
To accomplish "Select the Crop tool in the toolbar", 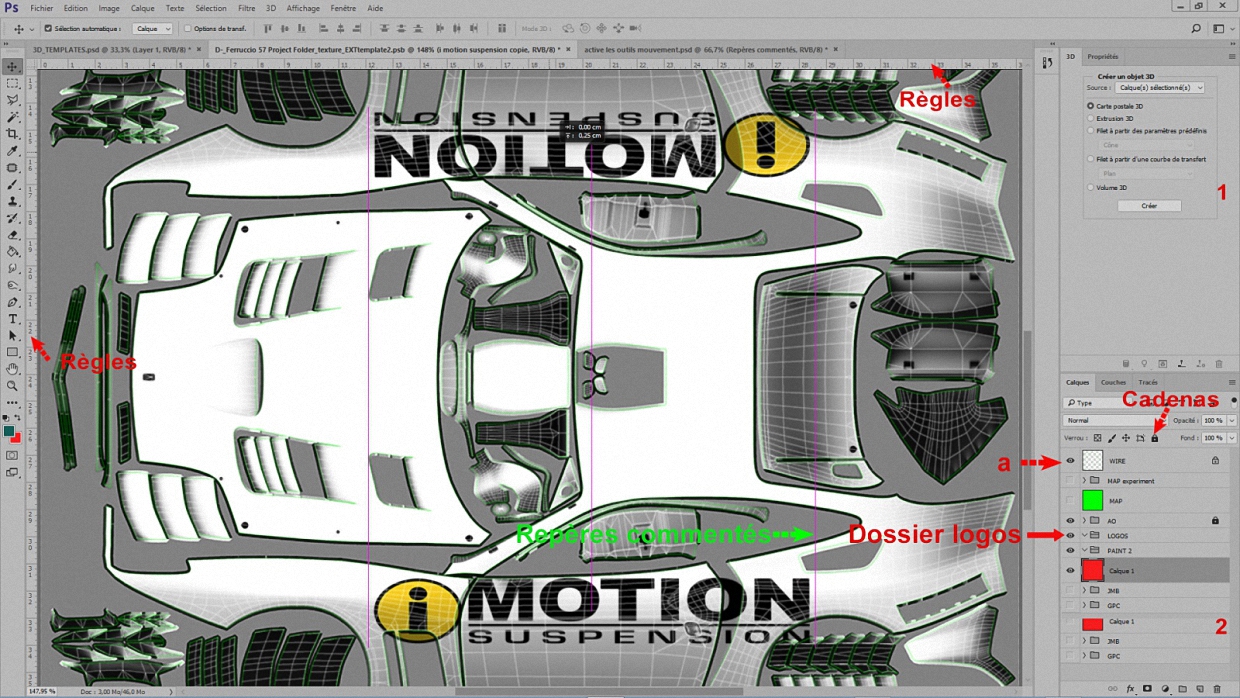I will pos(13,134).
